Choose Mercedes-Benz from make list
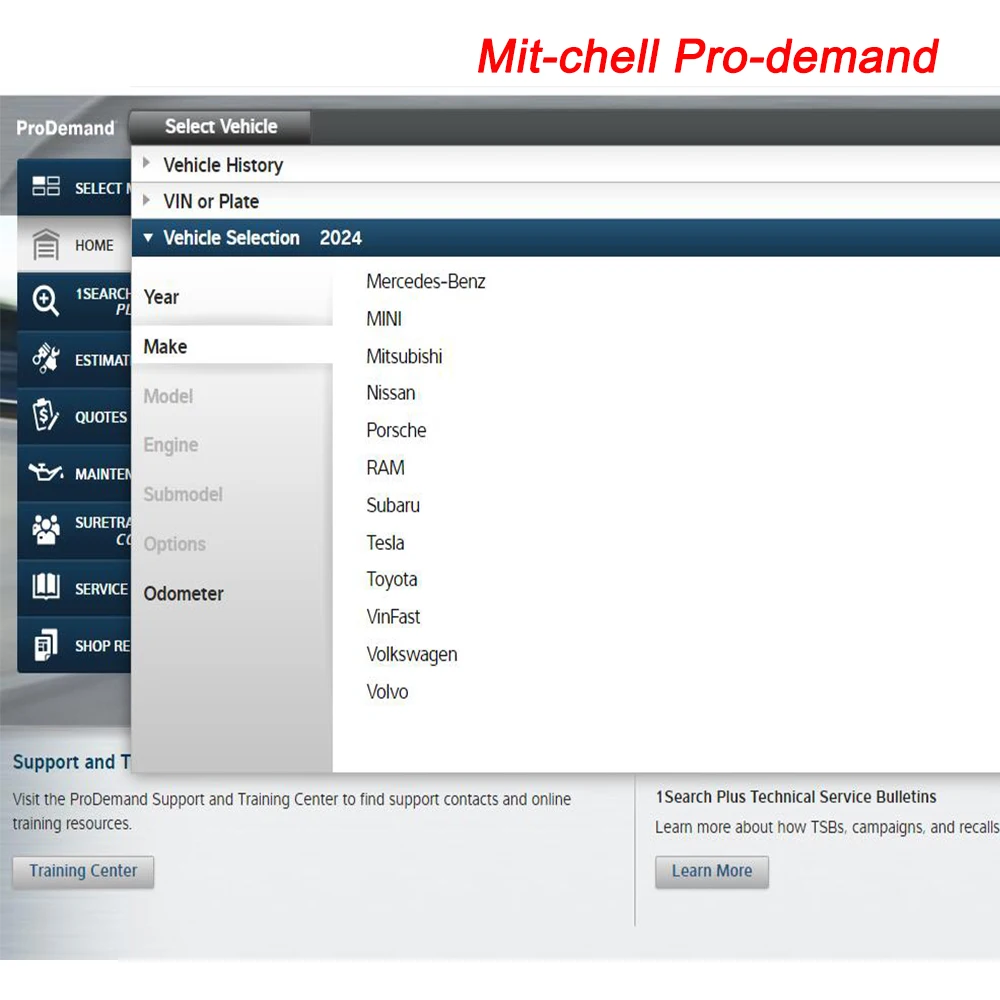1000x1000 pixels. [425, 281]
